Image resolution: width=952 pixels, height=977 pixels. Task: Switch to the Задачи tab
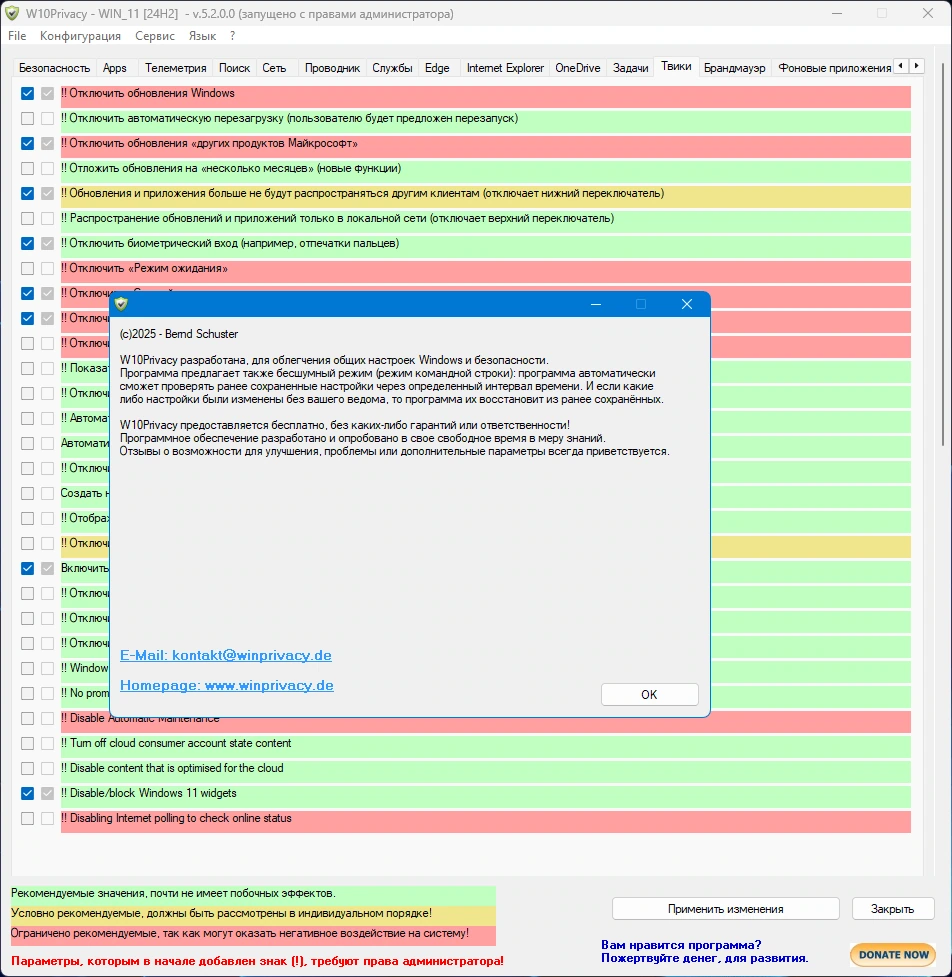[631, 68]
